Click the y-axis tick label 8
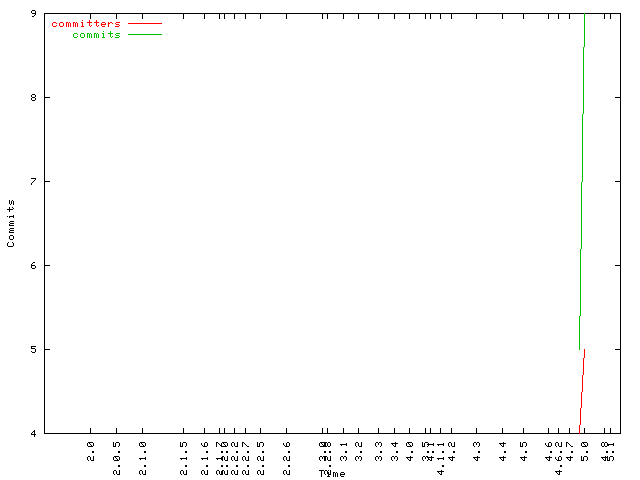 pos(34,97)
